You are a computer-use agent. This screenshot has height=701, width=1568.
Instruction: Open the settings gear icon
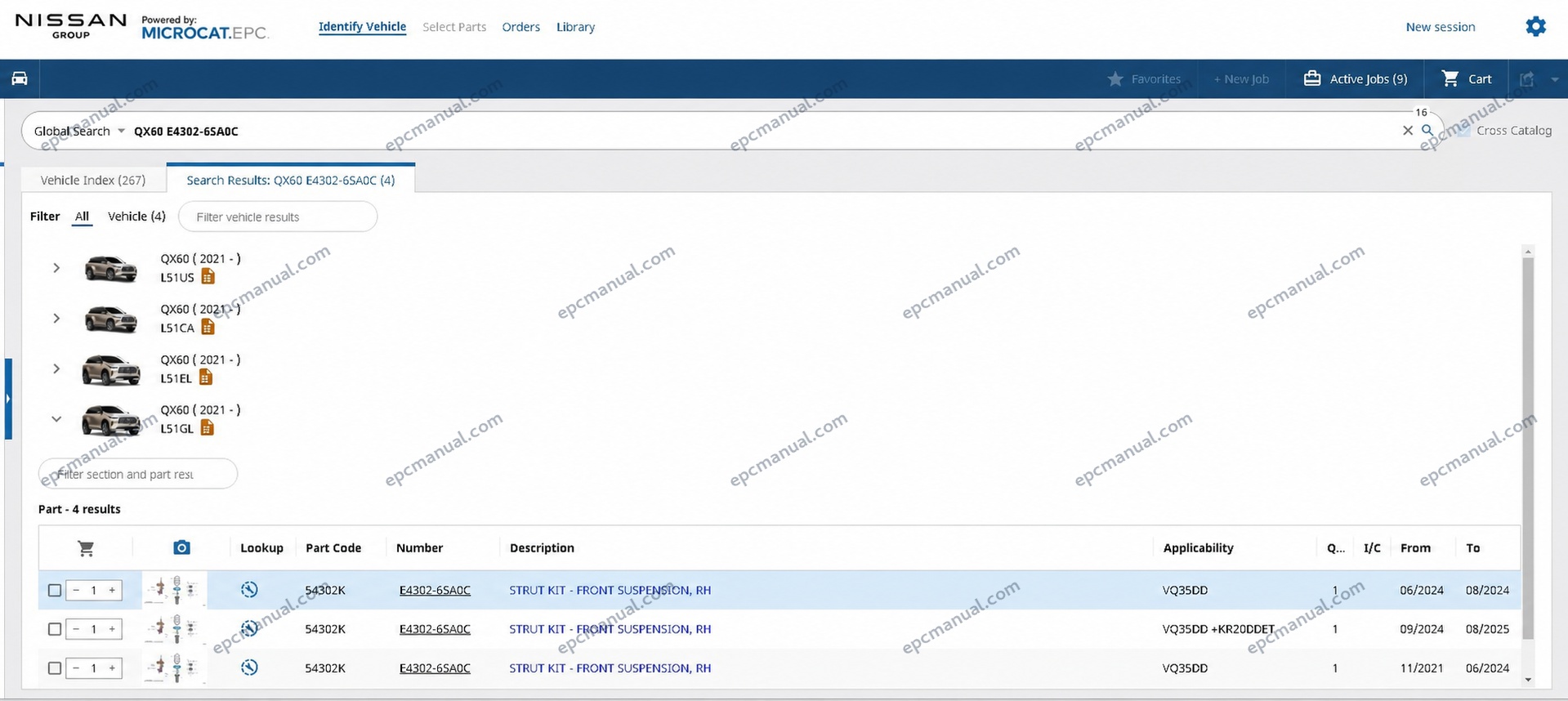click(x=1535, y=27)
